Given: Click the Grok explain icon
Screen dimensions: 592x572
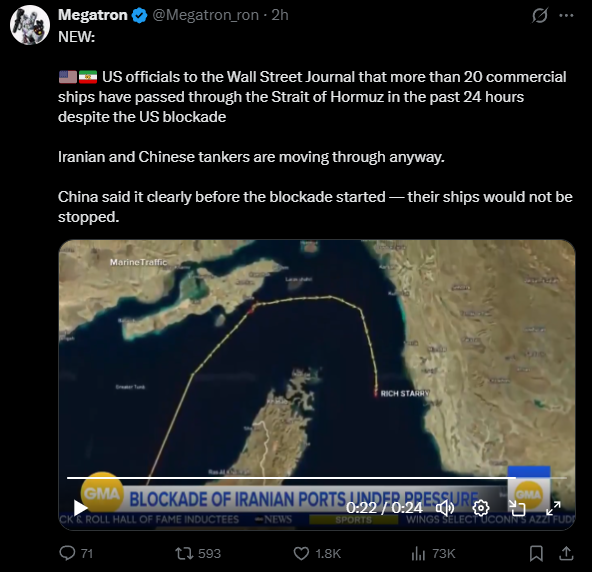Looking at the screenshot, I should (540, 15).
